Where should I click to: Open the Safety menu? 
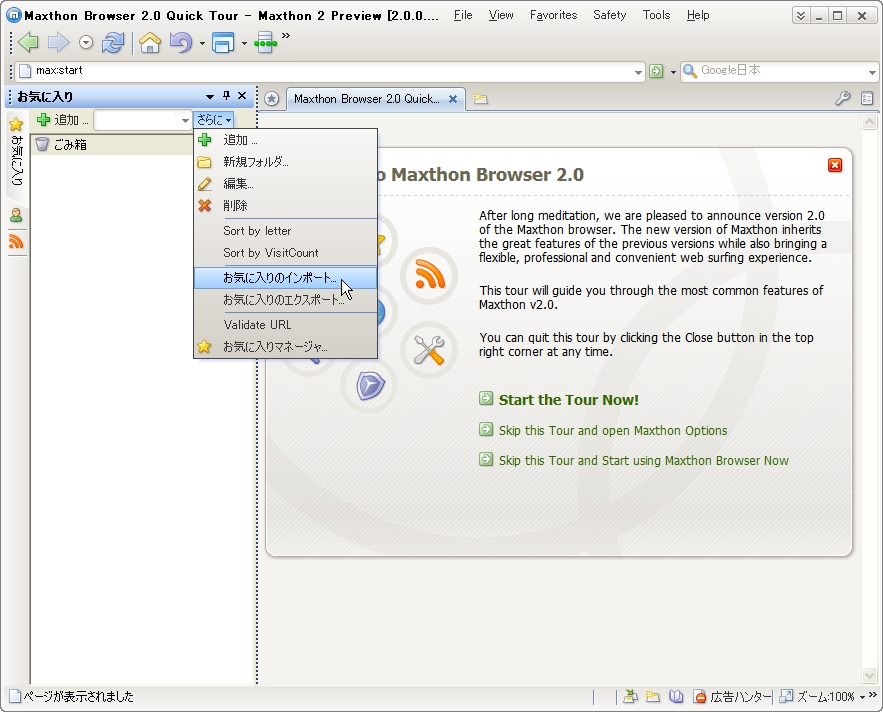(x=609, y=15)
